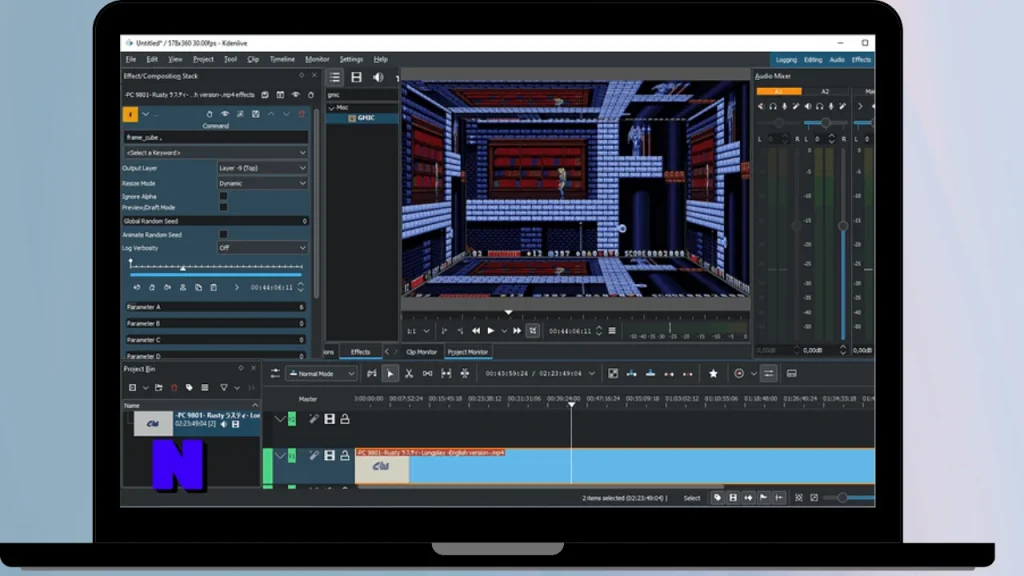Show audio effects speaker icon
This screenshot has height=576, width=1024.
pos(377,78)
